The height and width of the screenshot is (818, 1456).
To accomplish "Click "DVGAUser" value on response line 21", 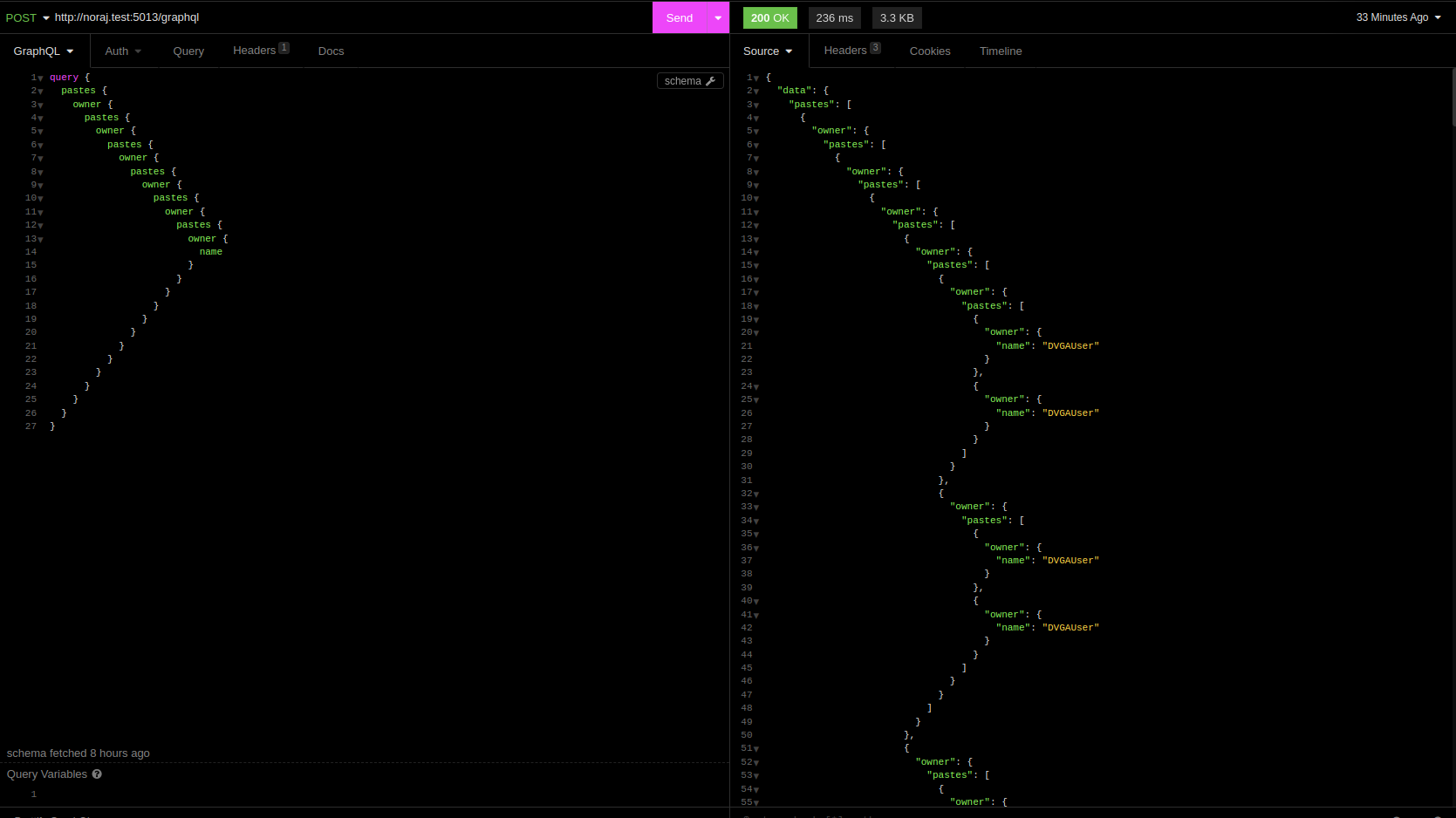I will pyautogui.click(x=1071, y=346).
